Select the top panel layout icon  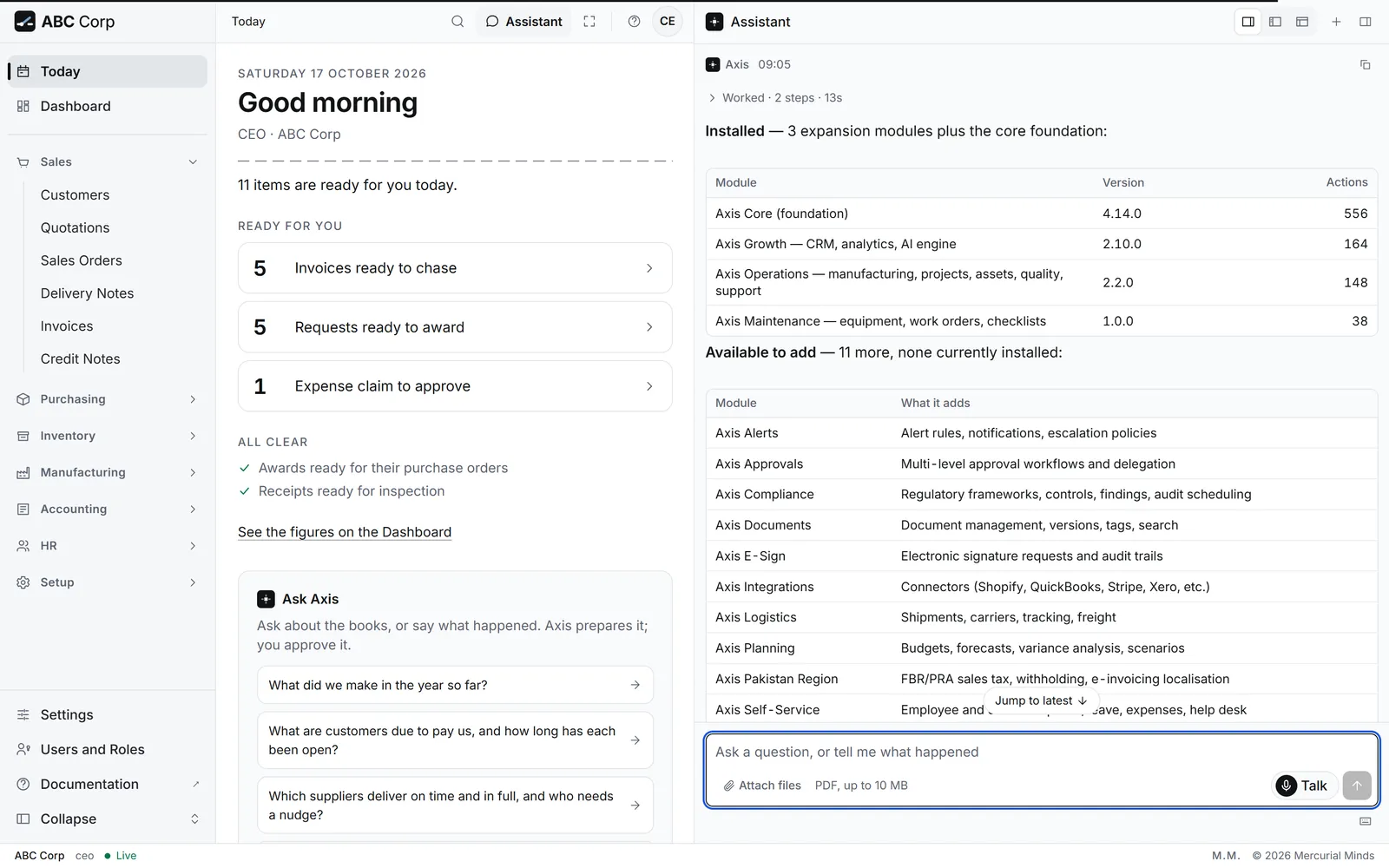pos(1302,22)
